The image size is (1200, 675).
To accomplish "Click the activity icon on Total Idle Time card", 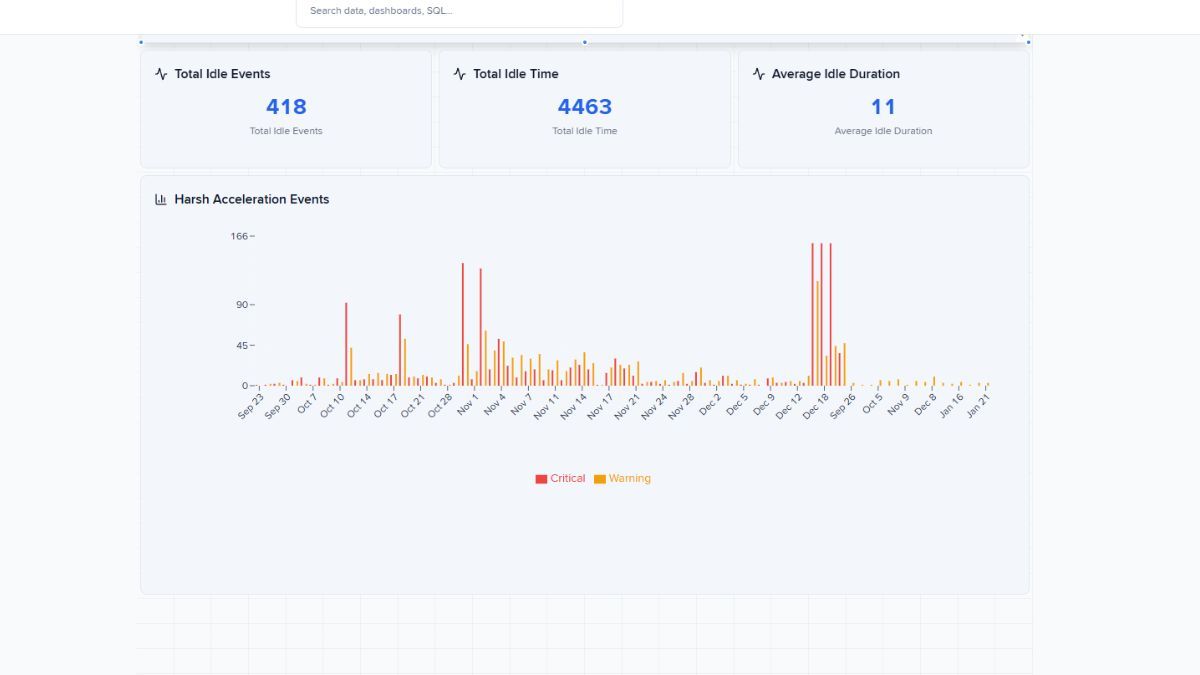I will [x=459, y=73].
